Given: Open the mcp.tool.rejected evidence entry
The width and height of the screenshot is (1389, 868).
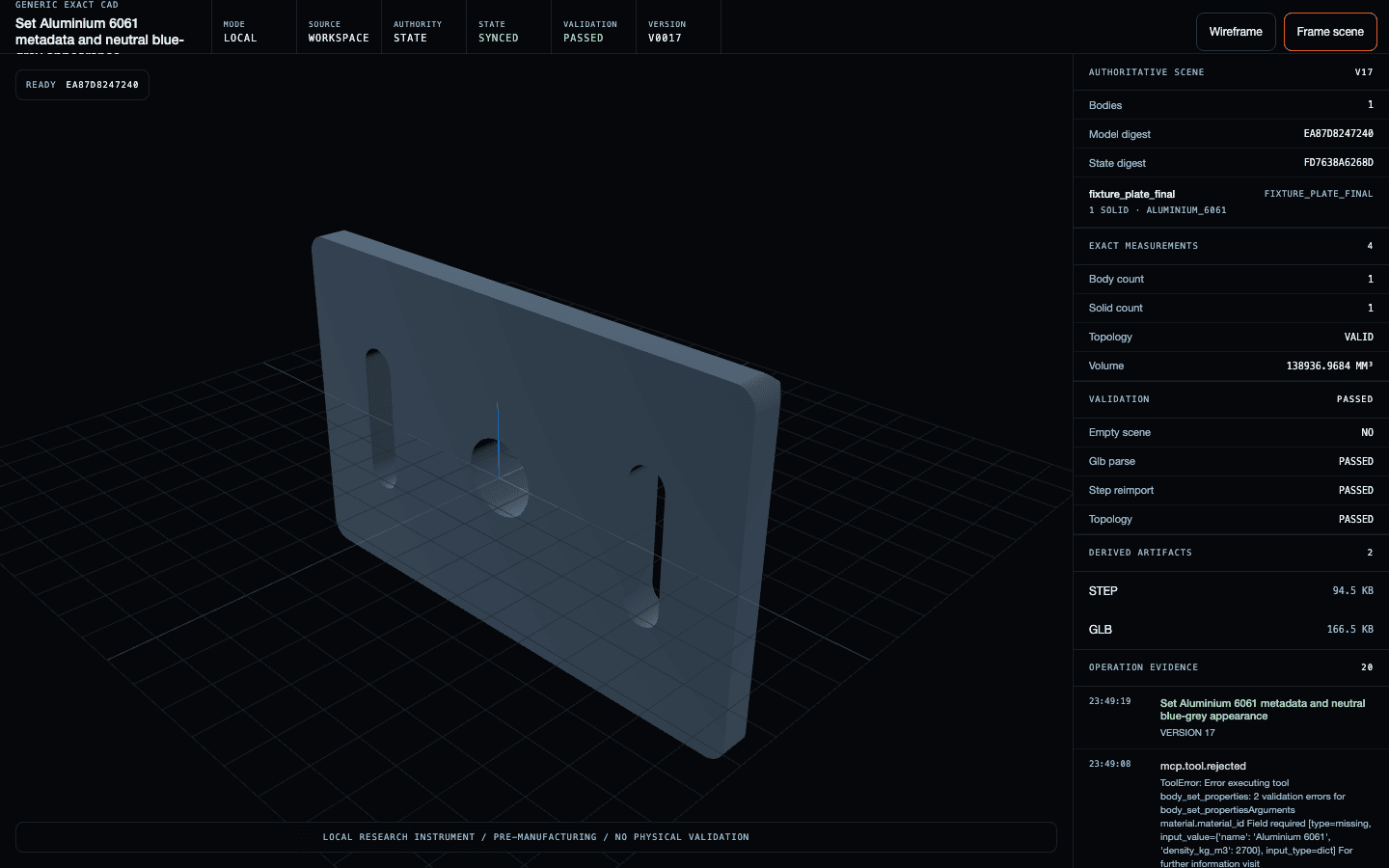Looking at the screenshot, I should click(x=1231, y=808).
